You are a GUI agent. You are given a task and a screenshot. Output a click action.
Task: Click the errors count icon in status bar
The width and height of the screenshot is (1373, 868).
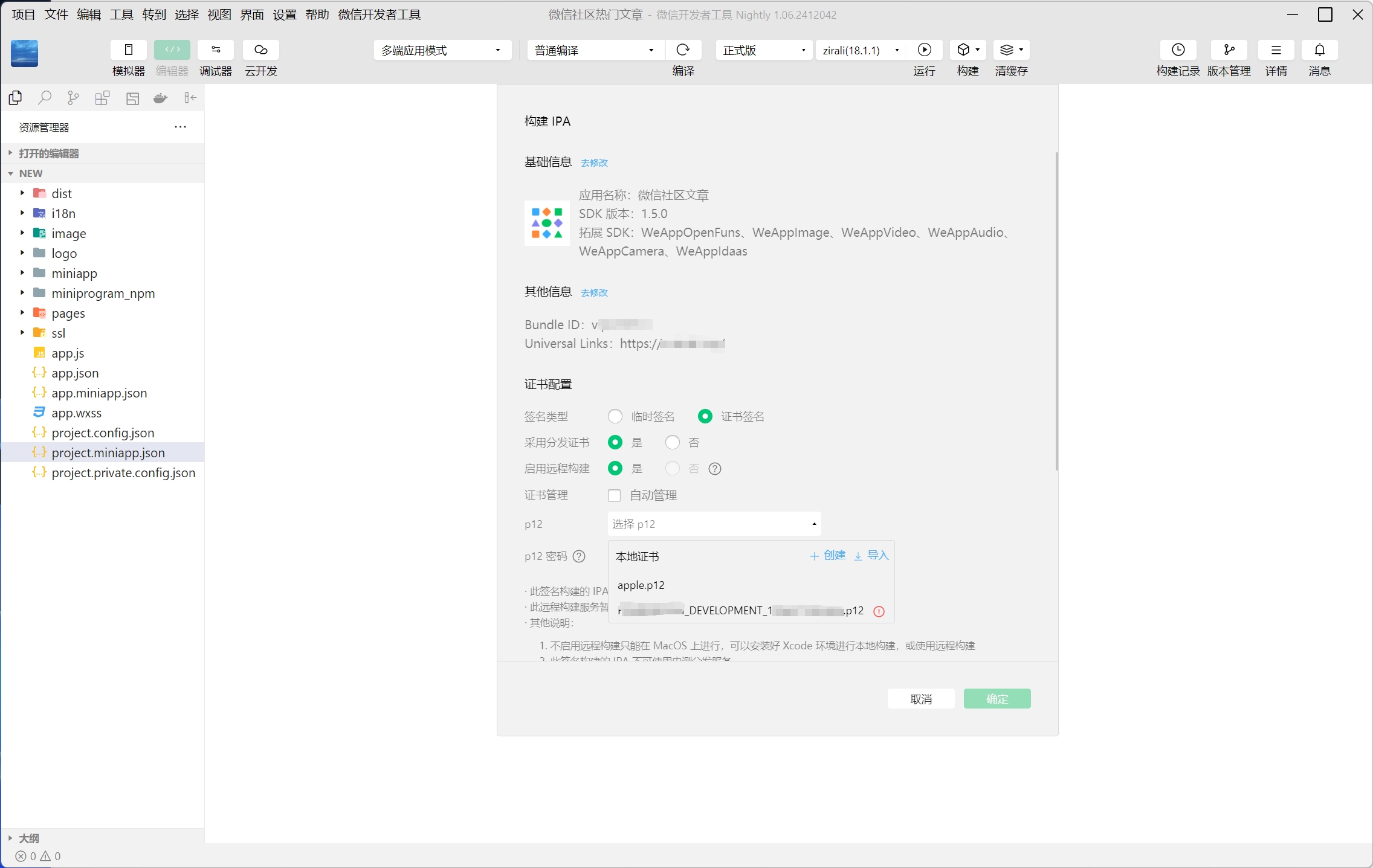(x=21, y=856)
